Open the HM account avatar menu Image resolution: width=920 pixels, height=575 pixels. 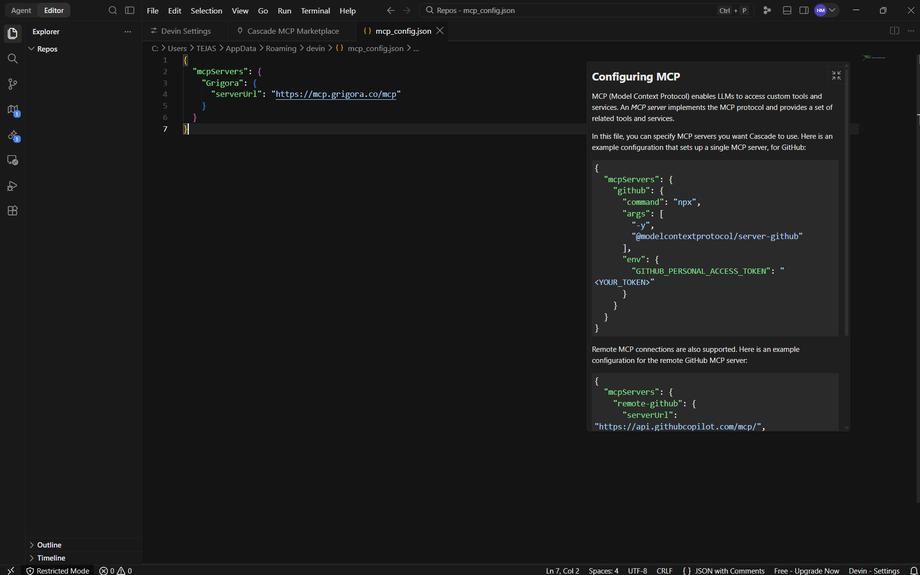[826, 11]
